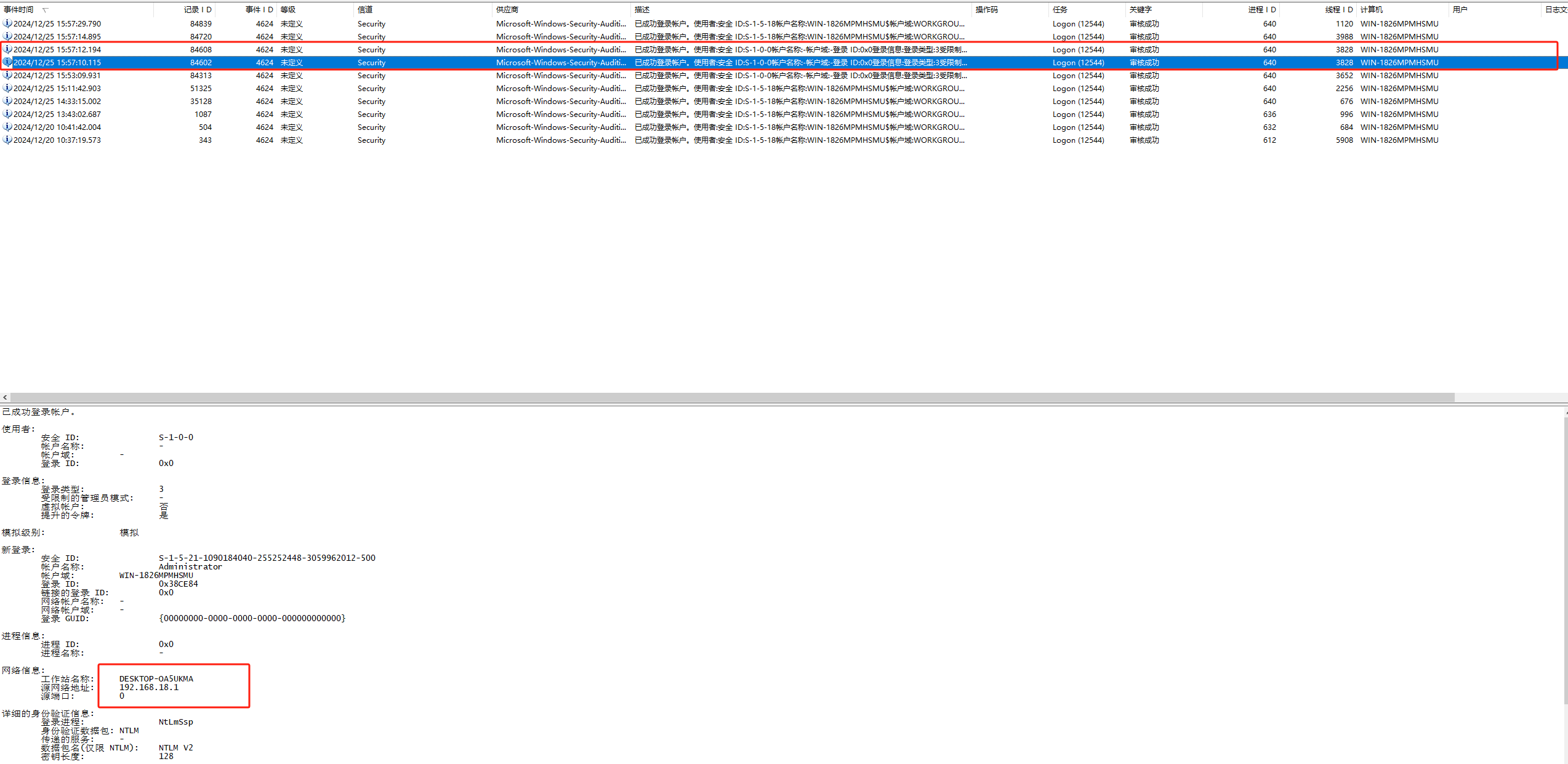Select event with record ID 84313

click(x=201, y=75)
